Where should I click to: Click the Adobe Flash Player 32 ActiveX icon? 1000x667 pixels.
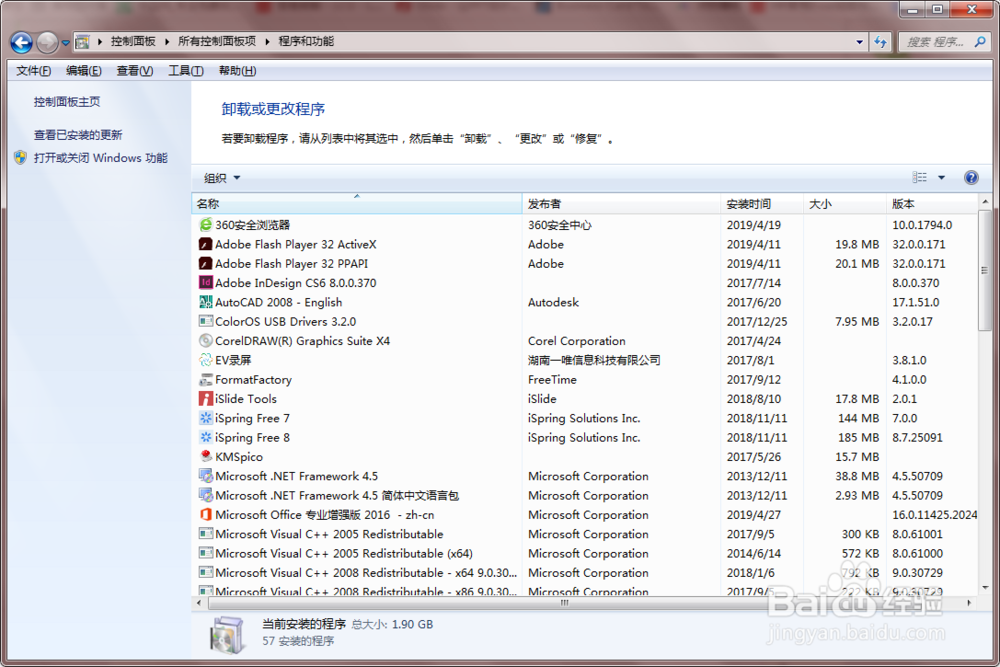coord(205,244)
